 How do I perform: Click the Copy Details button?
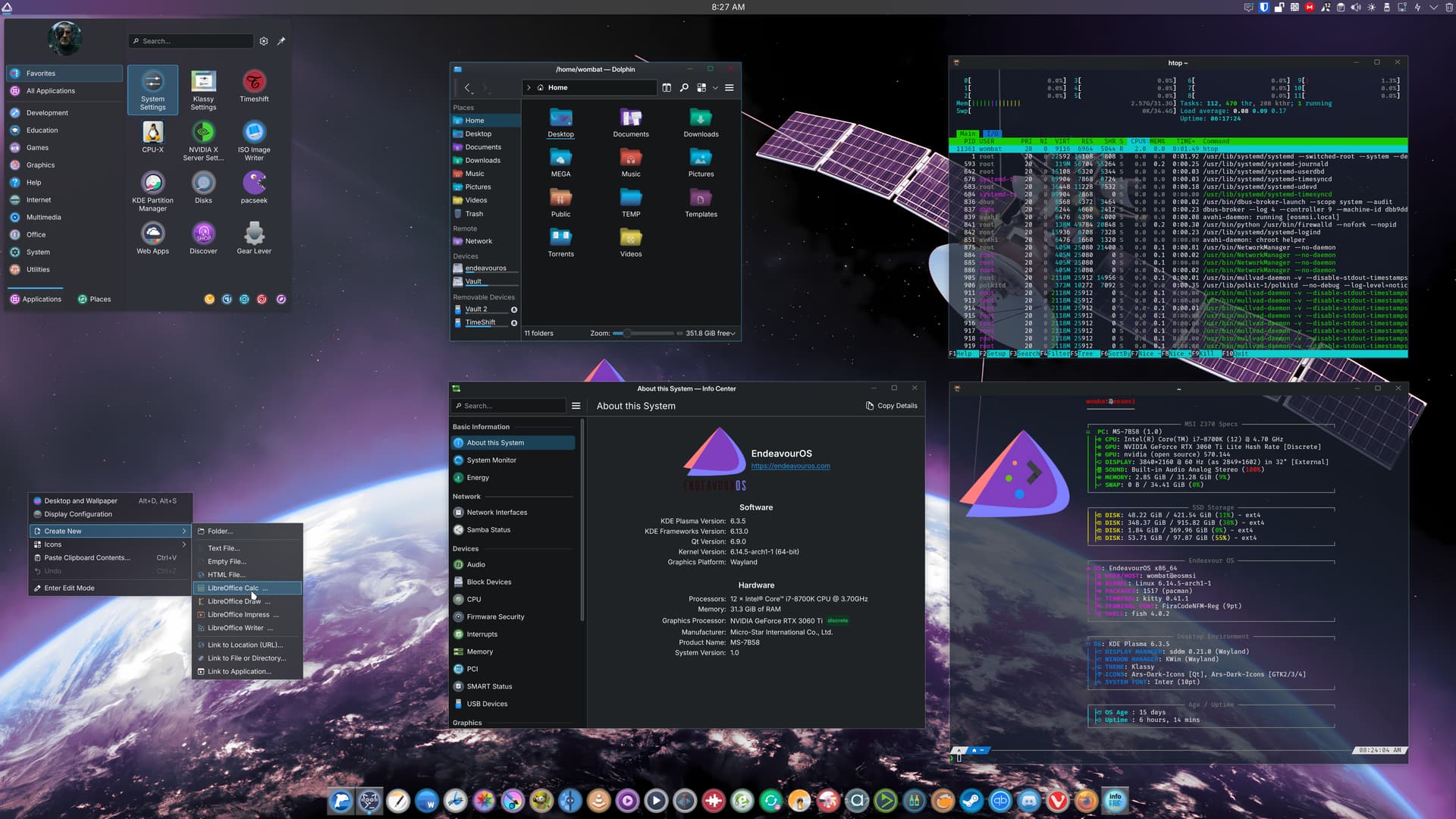(x=892, y=406)
